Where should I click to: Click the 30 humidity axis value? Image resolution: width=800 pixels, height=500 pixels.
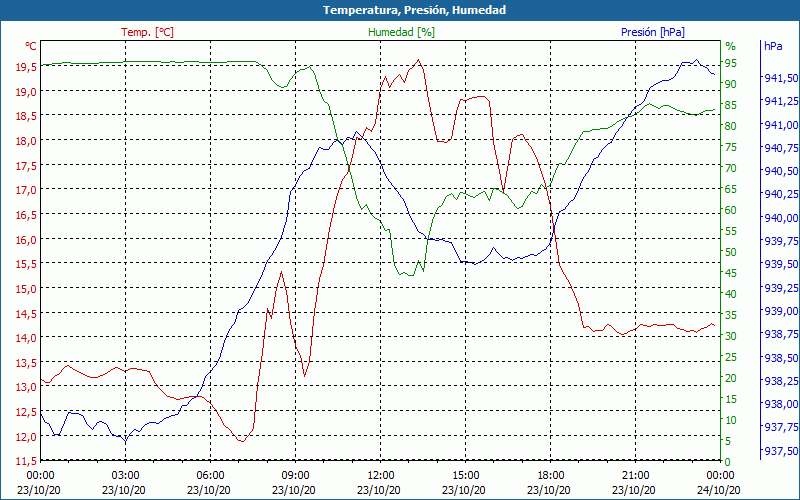731,336
